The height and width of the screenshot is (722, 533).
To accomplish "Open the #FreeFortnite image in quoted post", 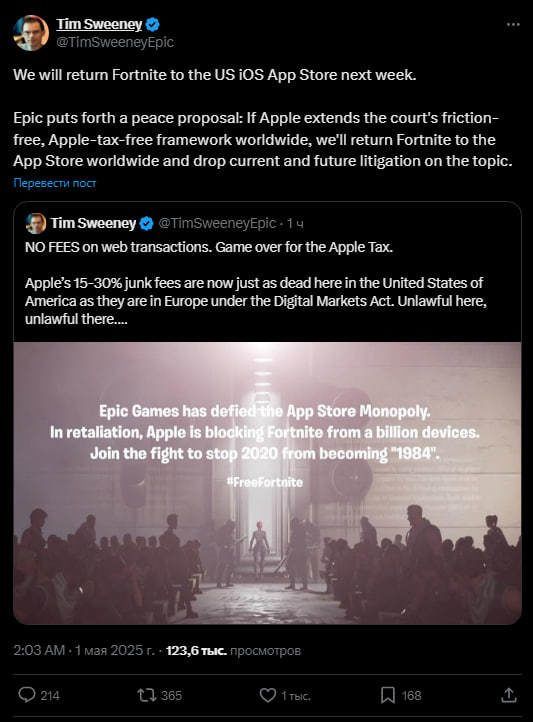I will [267, 483].
